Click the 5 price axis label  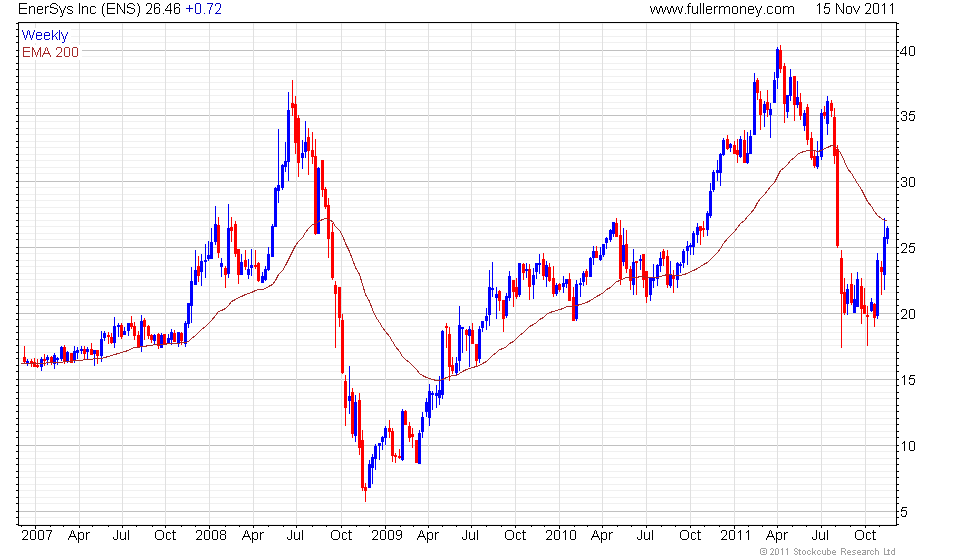(x=904, y=512)
